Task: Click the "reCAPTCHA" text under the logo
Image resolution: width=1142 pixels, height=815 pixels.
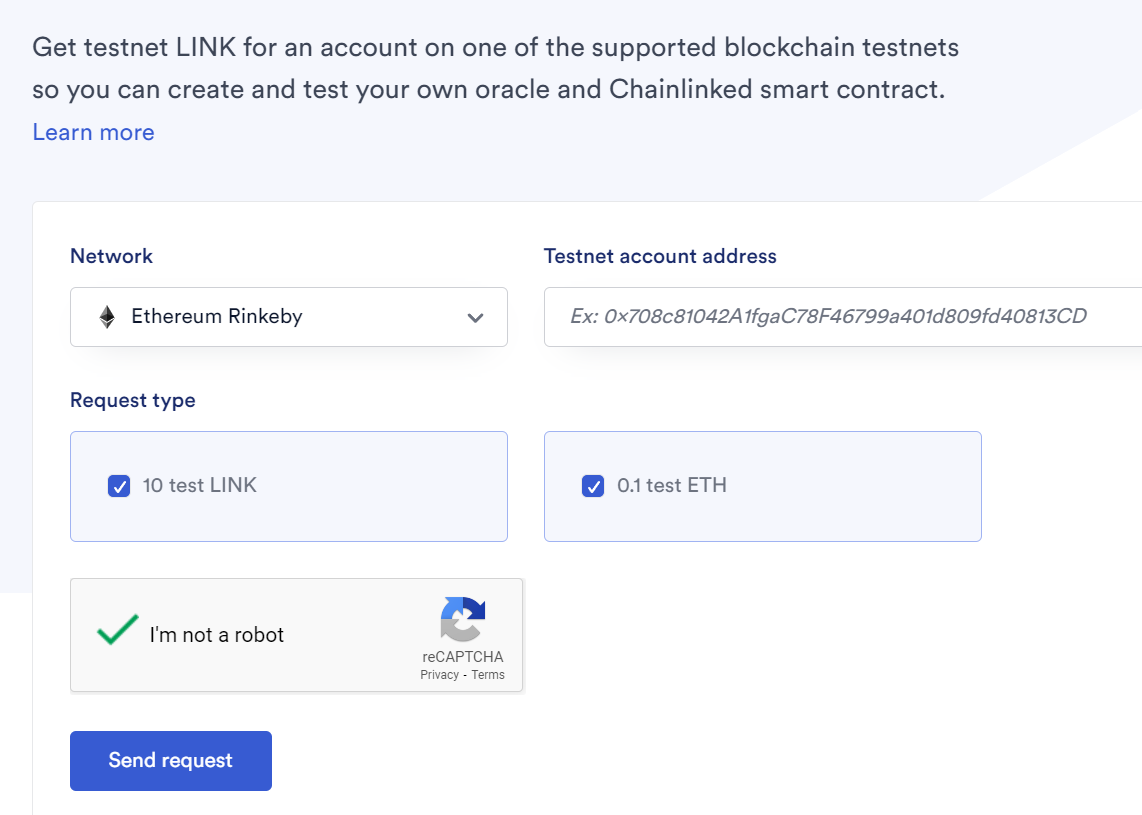Action: 462,657
